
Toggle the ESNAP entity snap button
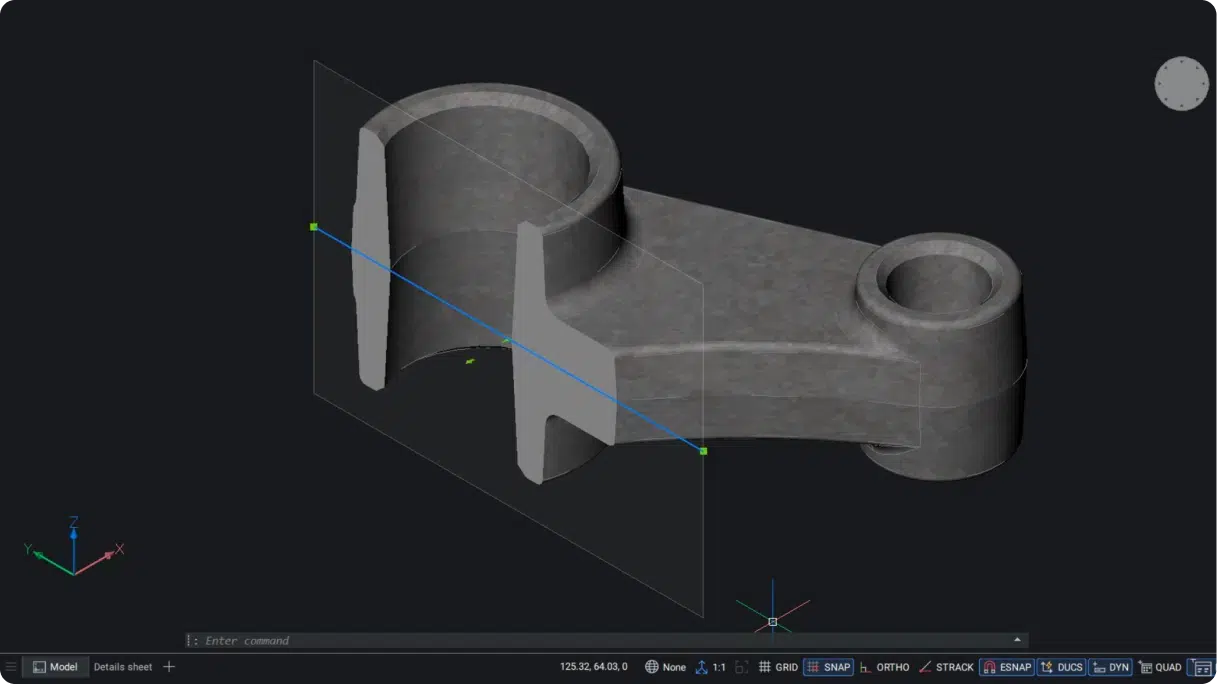point(1006,667)
